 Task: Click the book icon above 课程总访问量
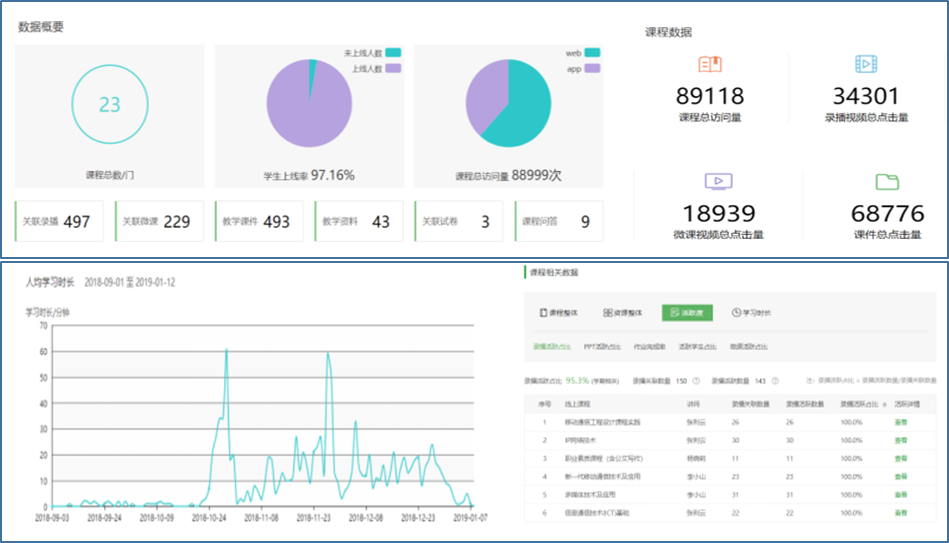pos(710,65)
